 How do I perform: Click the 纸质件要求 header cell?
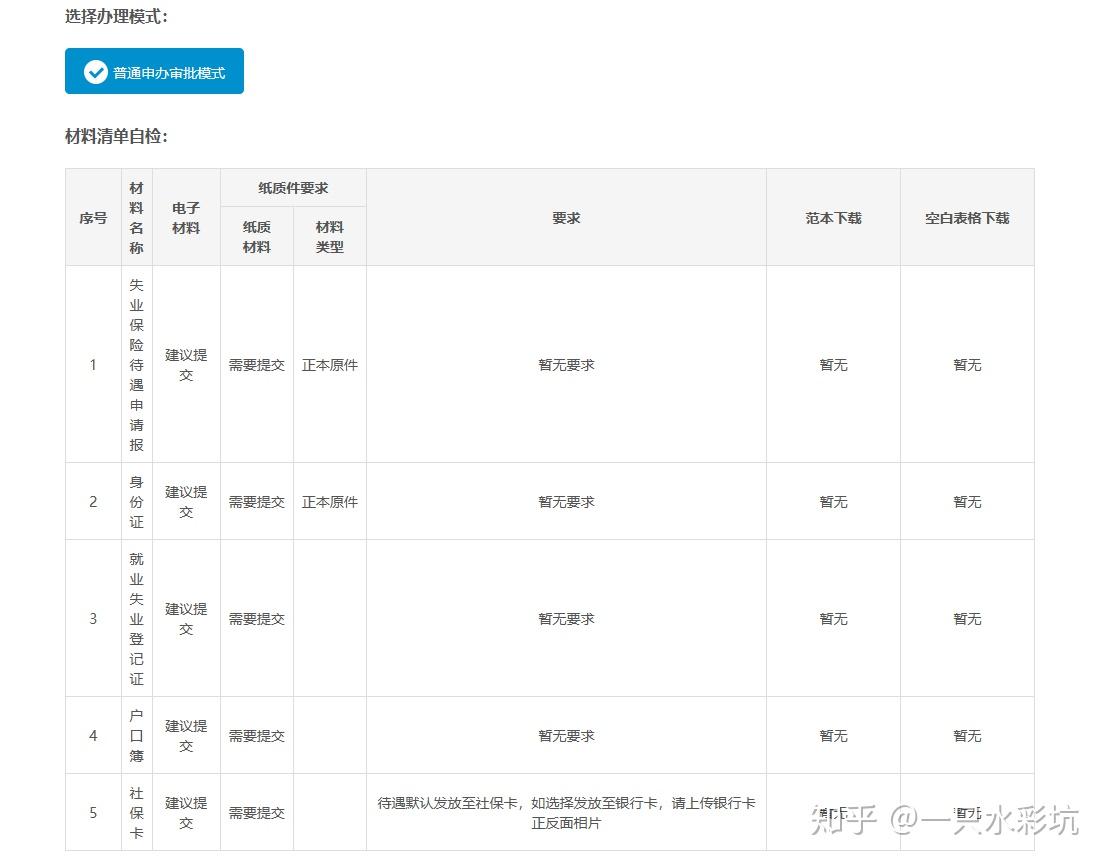pos(293,188)
